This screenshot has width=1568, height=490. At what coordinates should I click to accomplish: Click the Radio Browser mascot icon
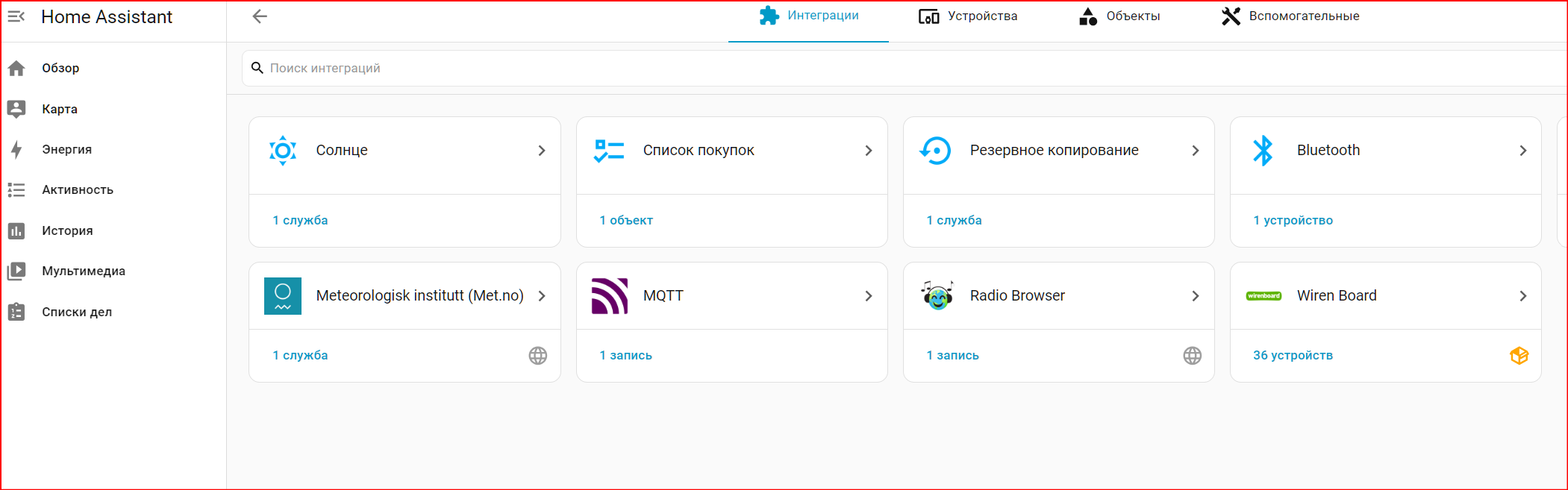(x=937, y=296)
